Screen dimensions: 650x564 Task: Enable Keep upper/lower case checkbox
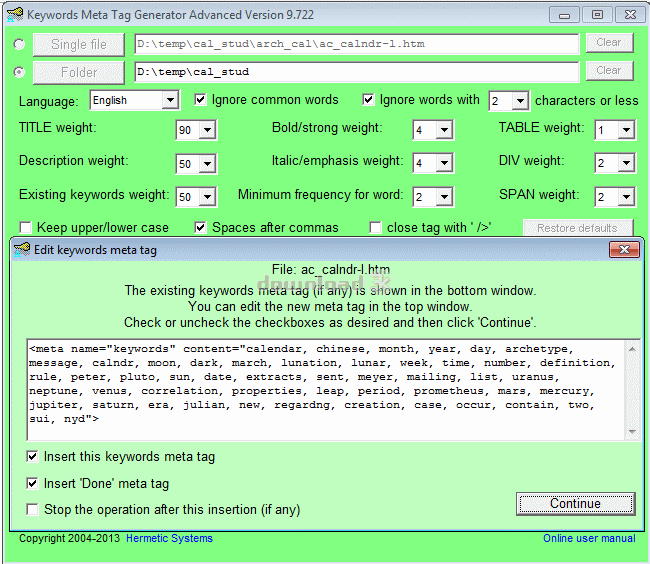[x=26, y=228]
